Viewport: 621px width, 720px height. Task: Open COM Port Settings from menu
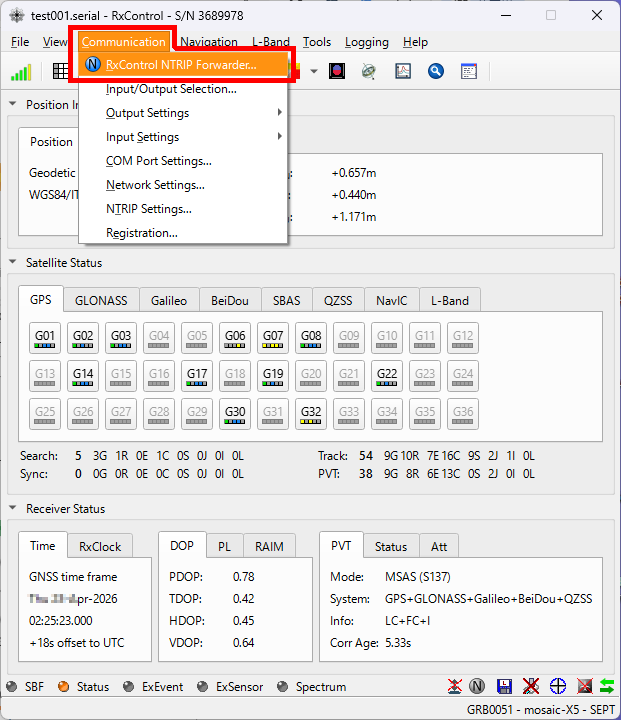click(158, 161)
